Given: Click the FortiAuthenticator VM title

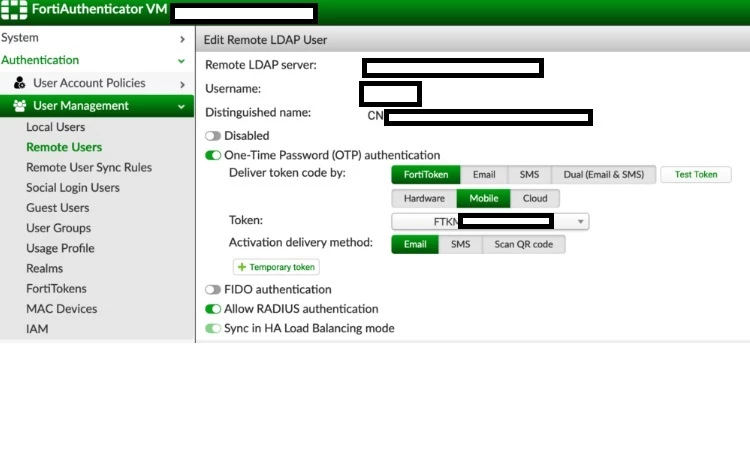Looking at the screenshot, I should (x=99, y=9).
